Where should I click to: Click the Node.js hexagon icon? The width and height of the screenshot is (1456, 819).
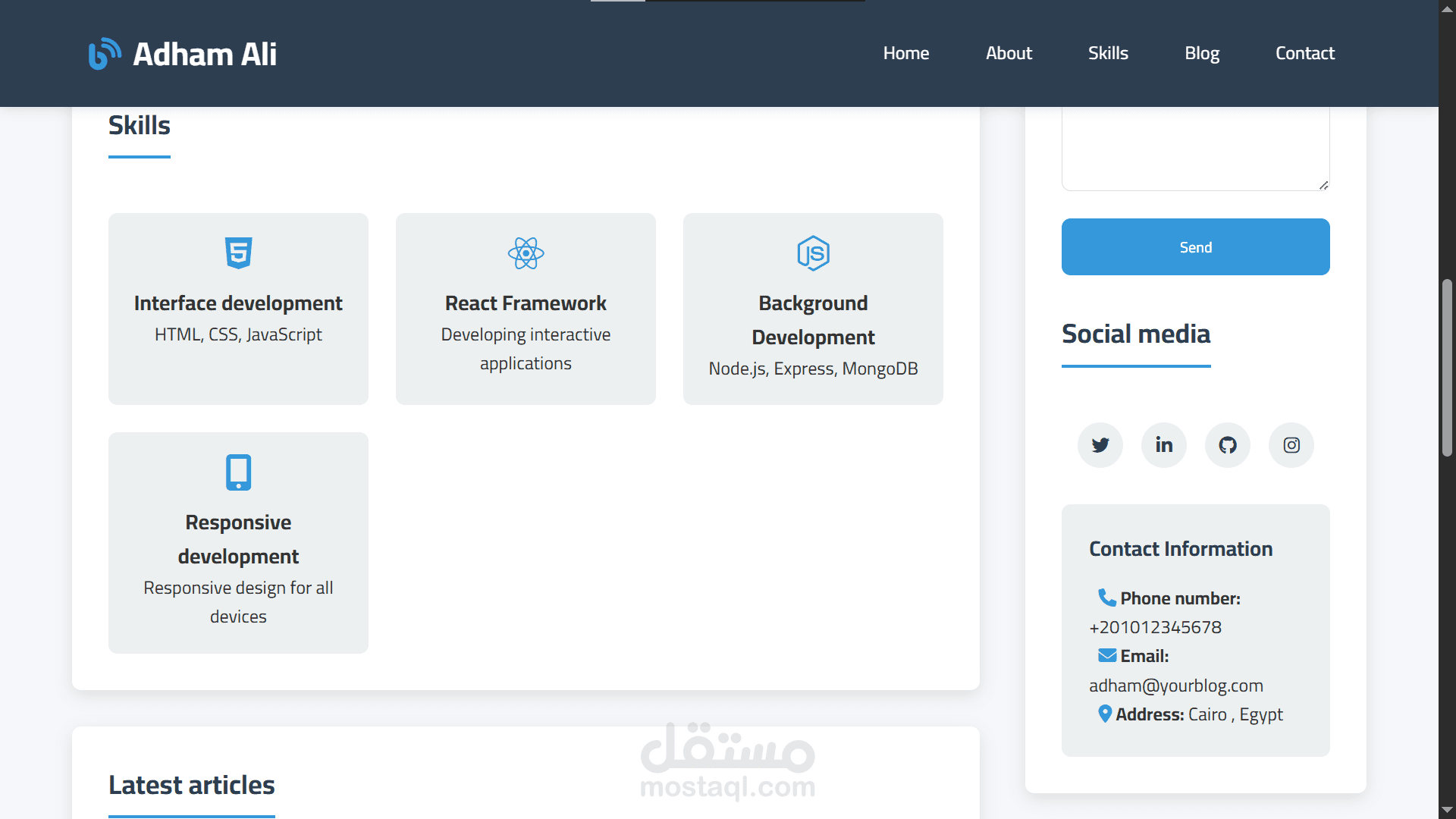coord(813,253)
